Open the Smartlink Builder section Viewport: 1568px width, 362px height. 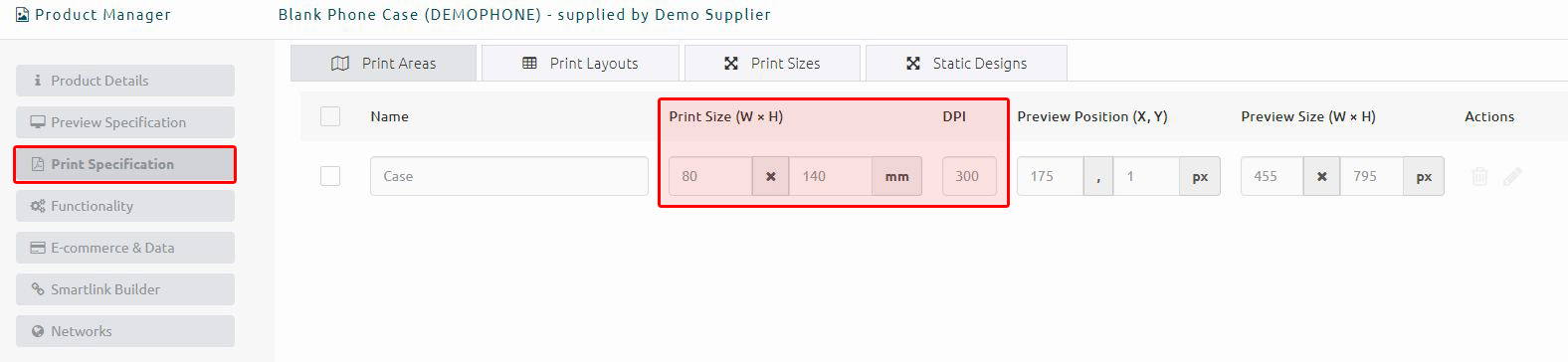point(125,289)
